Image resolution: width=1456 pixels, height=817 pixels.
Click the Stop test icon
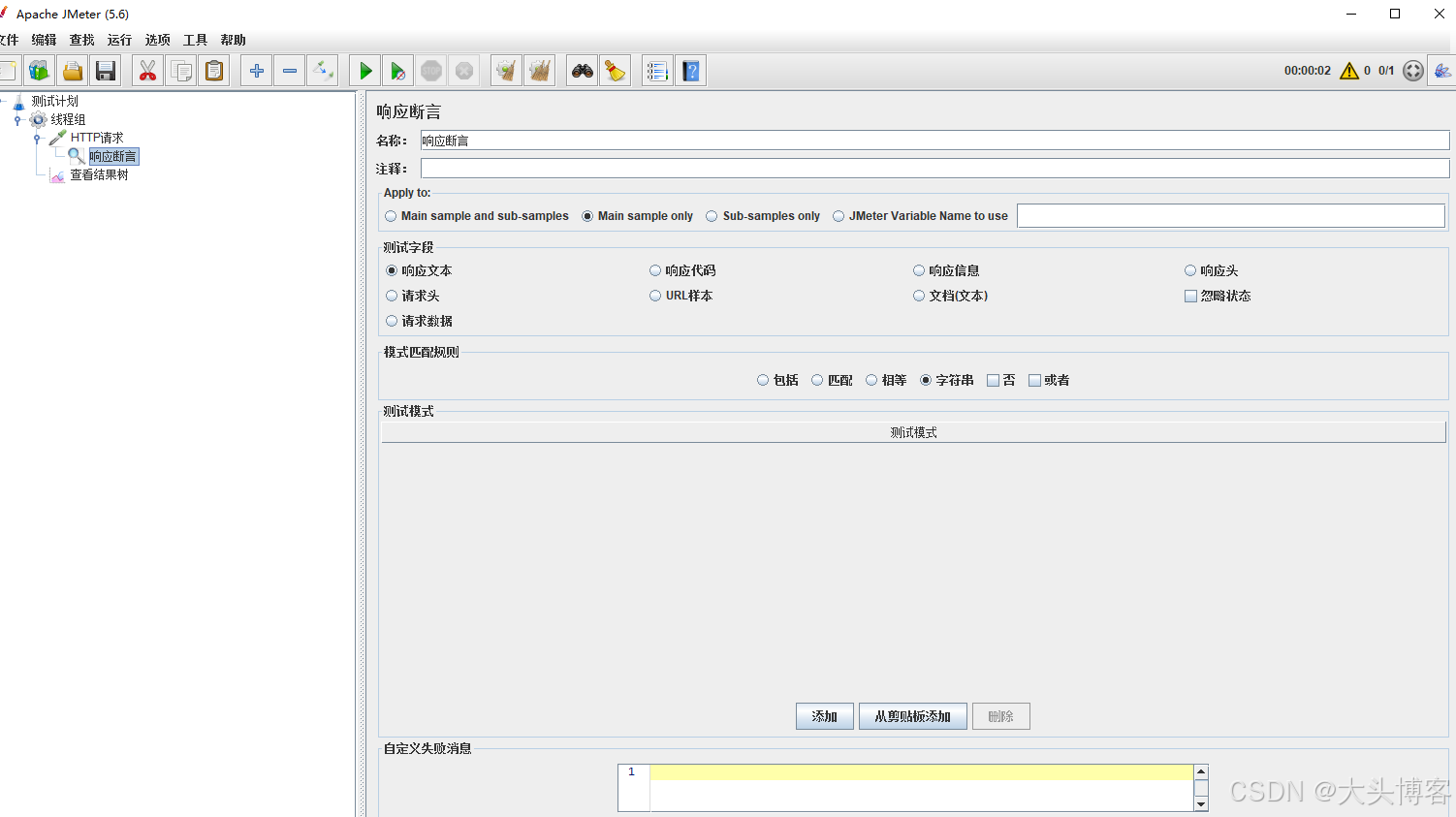pos(431,71)
